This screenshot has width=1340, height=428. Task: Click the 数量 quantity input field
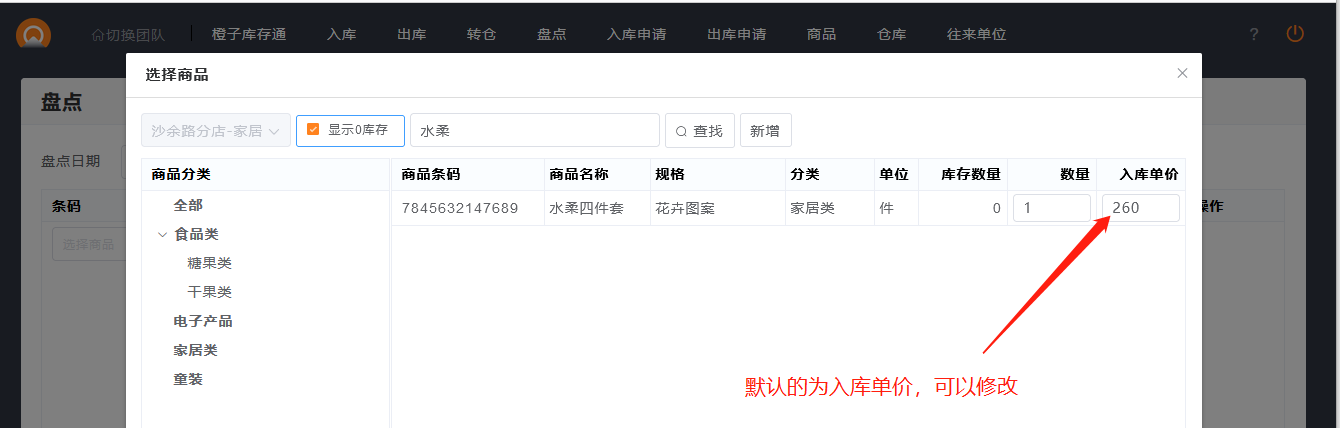[x=1051, y=208]
